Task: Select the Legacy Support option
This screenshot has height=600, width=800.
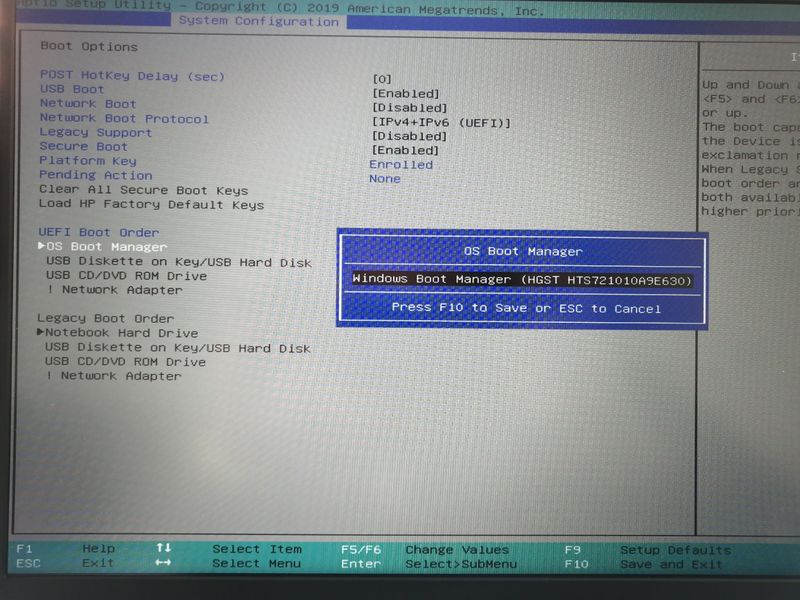Action: pos(95,132)
